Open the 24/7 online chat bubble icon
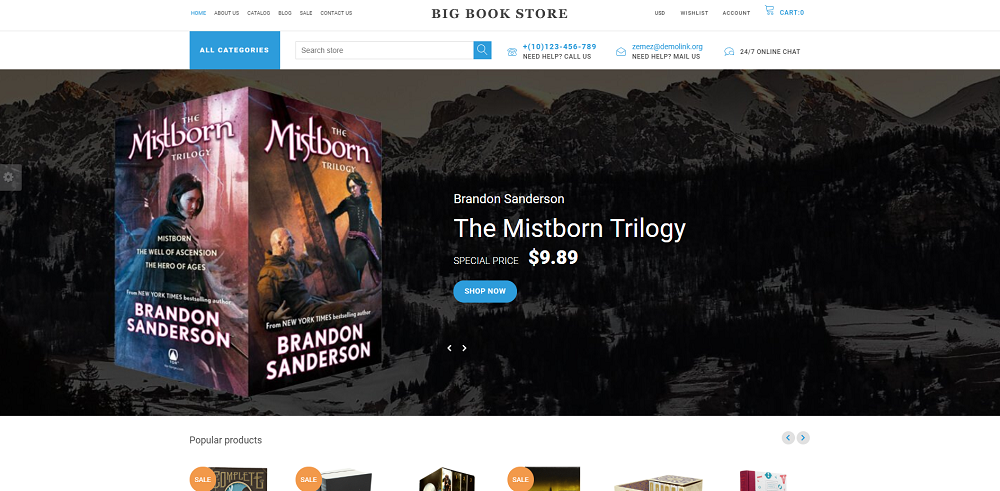The width and height of the screenshot is (1000, 491). 729,52
